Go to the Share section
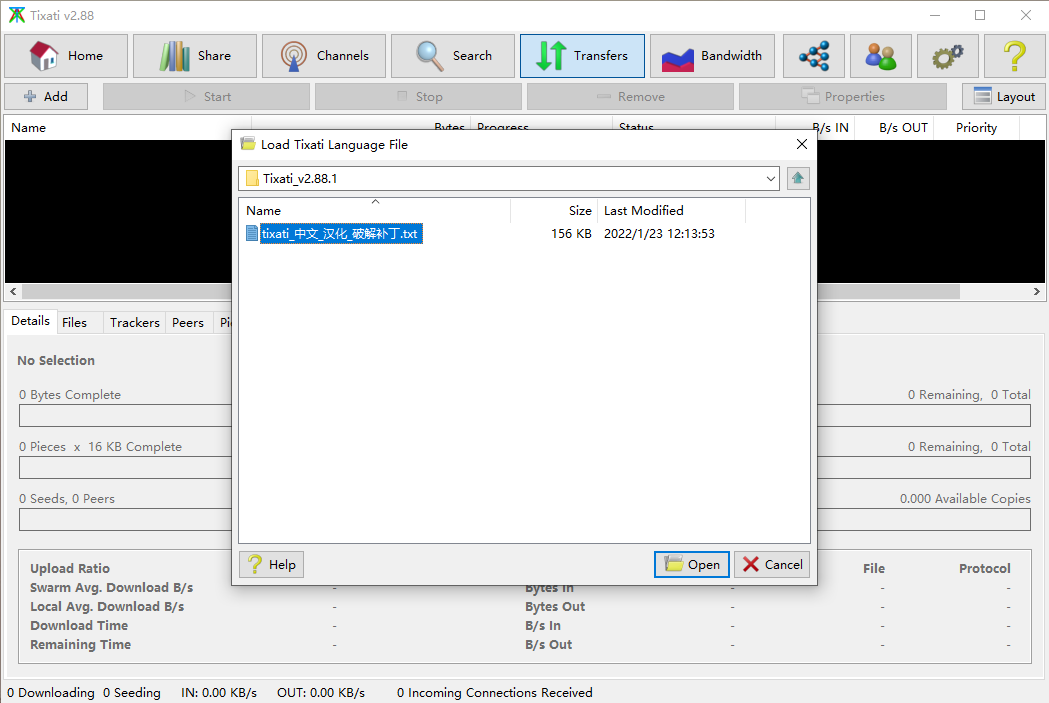This screenshot has height=703, width=1049. pyautogui.click(x=195, y=56)
